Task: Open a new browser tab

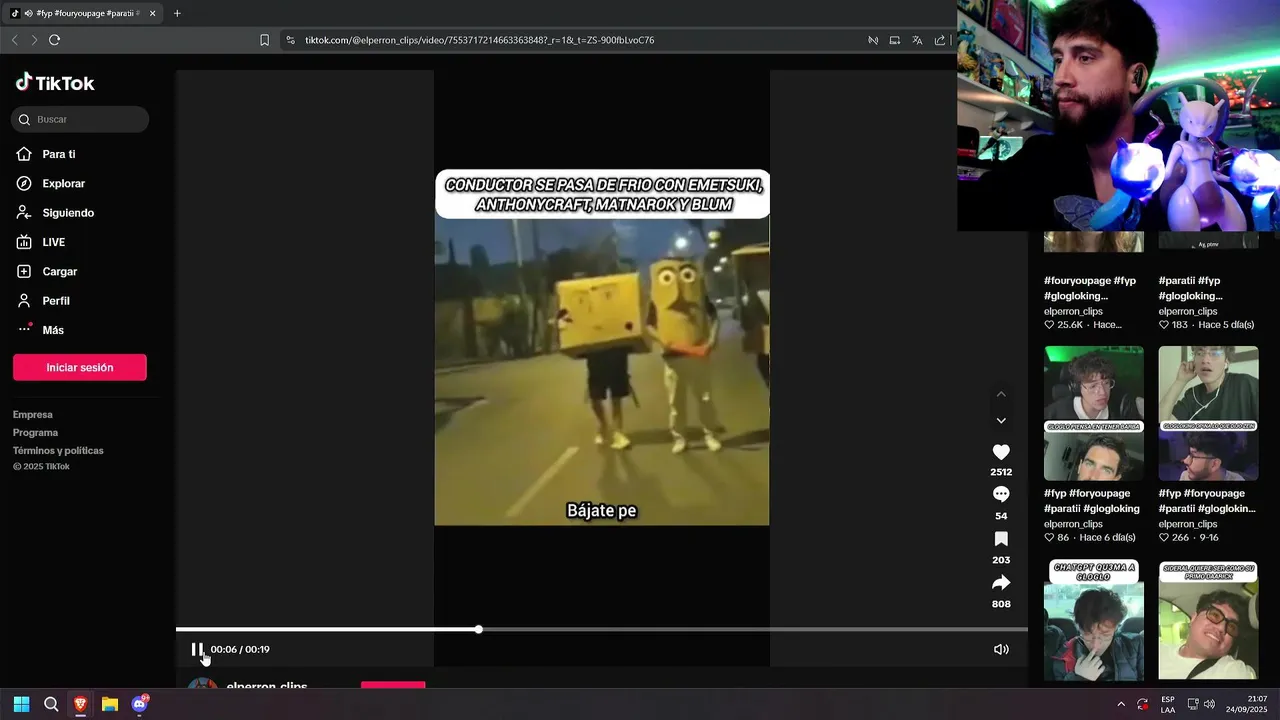Action: (177, 13)
